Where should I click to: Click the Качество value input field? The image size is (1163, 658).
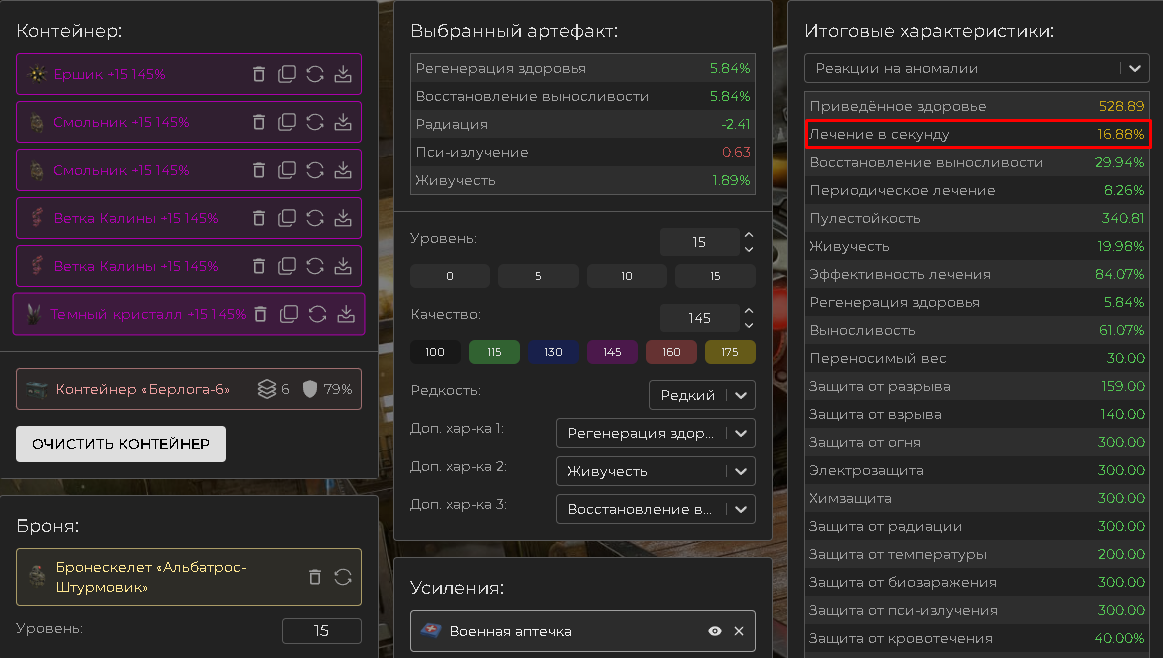pos(699,318)
